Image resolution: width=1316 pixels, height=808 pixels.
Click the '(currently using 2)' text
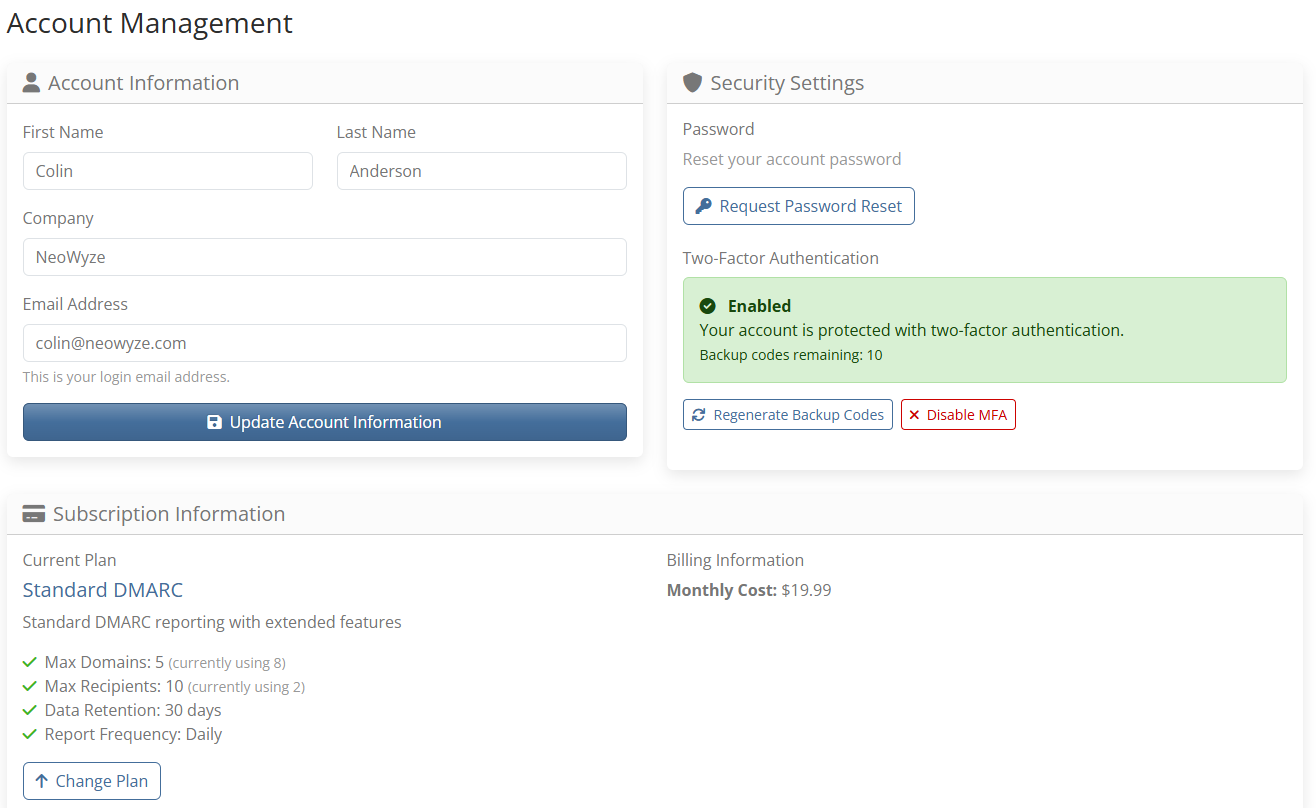point(246,687)
